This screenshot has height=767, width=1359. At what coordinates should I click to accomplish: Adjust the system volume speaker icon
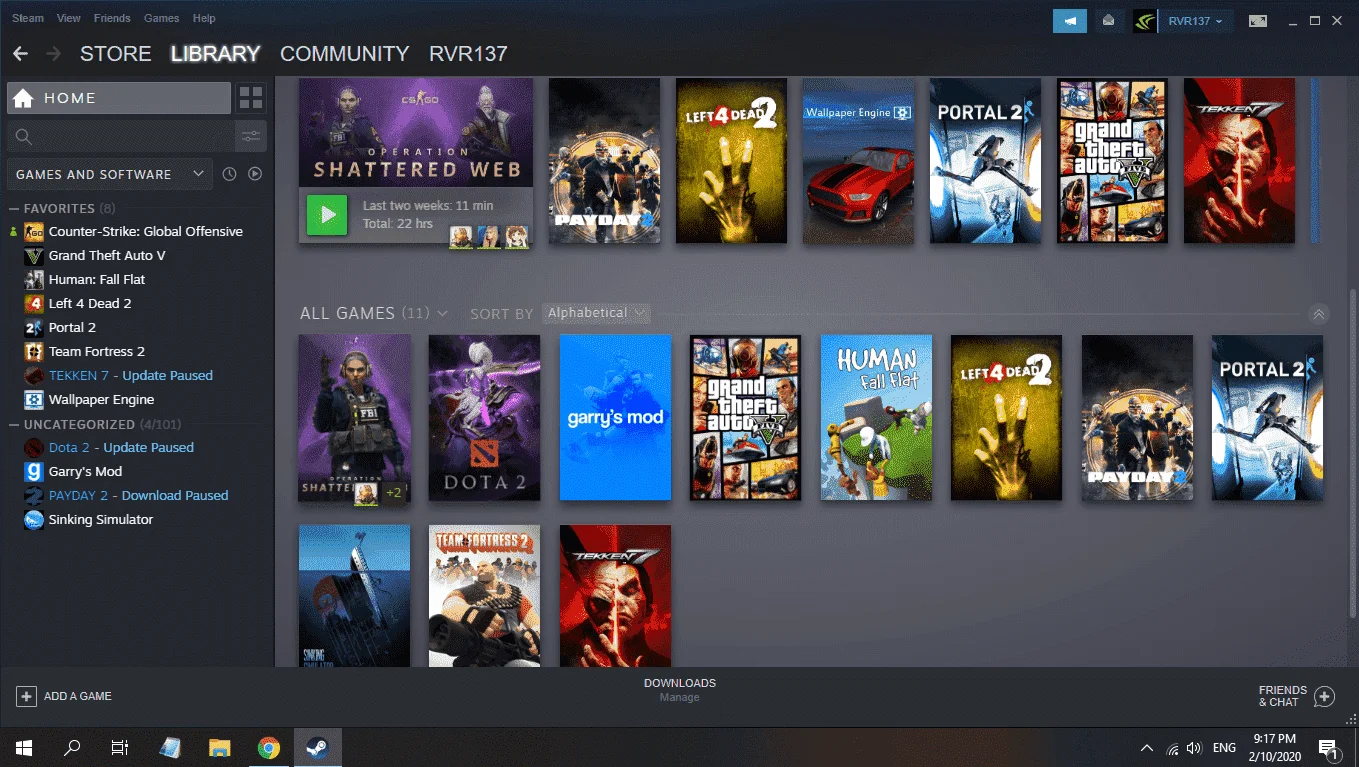point(1194,748)
